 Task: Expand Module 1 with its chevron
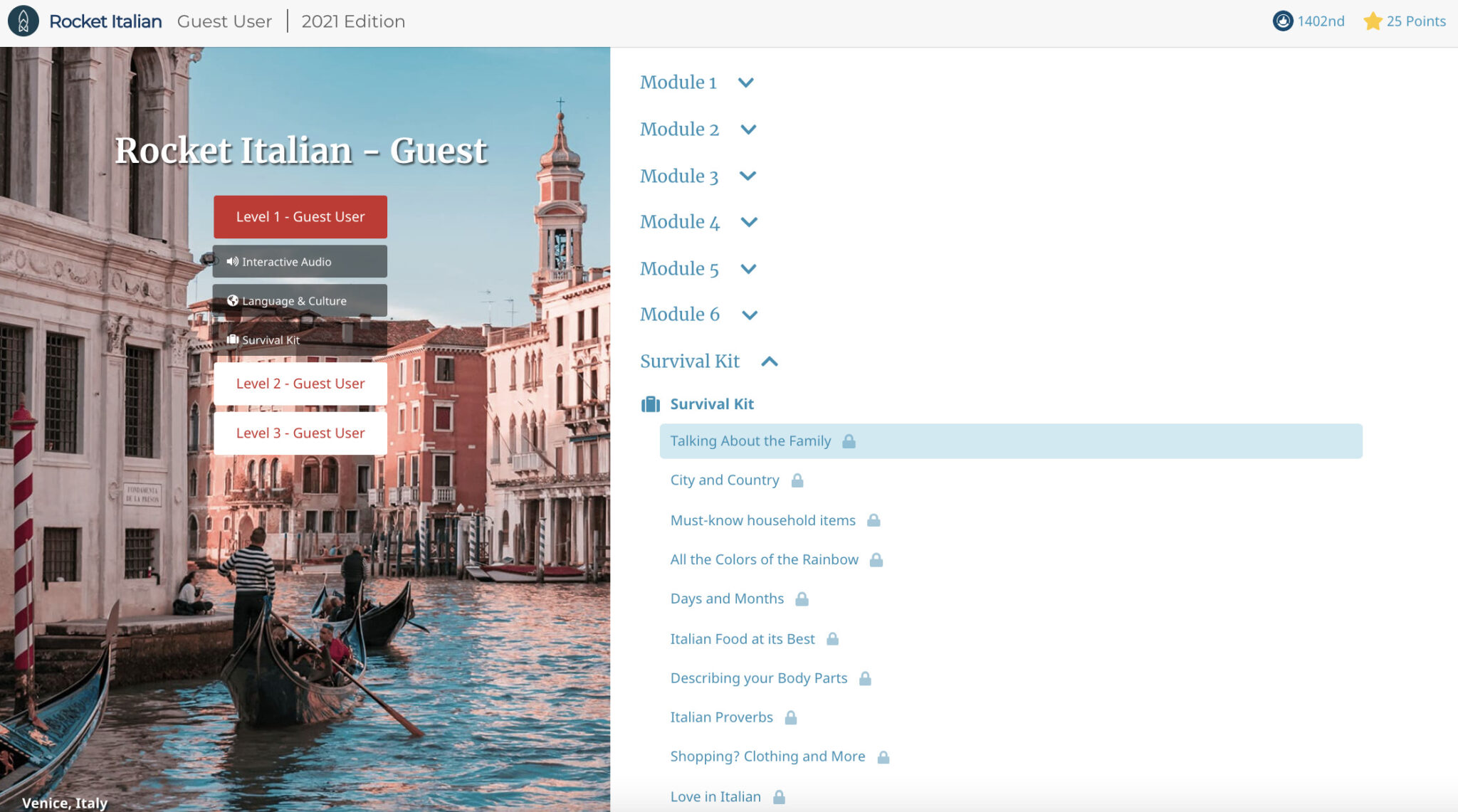point(746,83)
